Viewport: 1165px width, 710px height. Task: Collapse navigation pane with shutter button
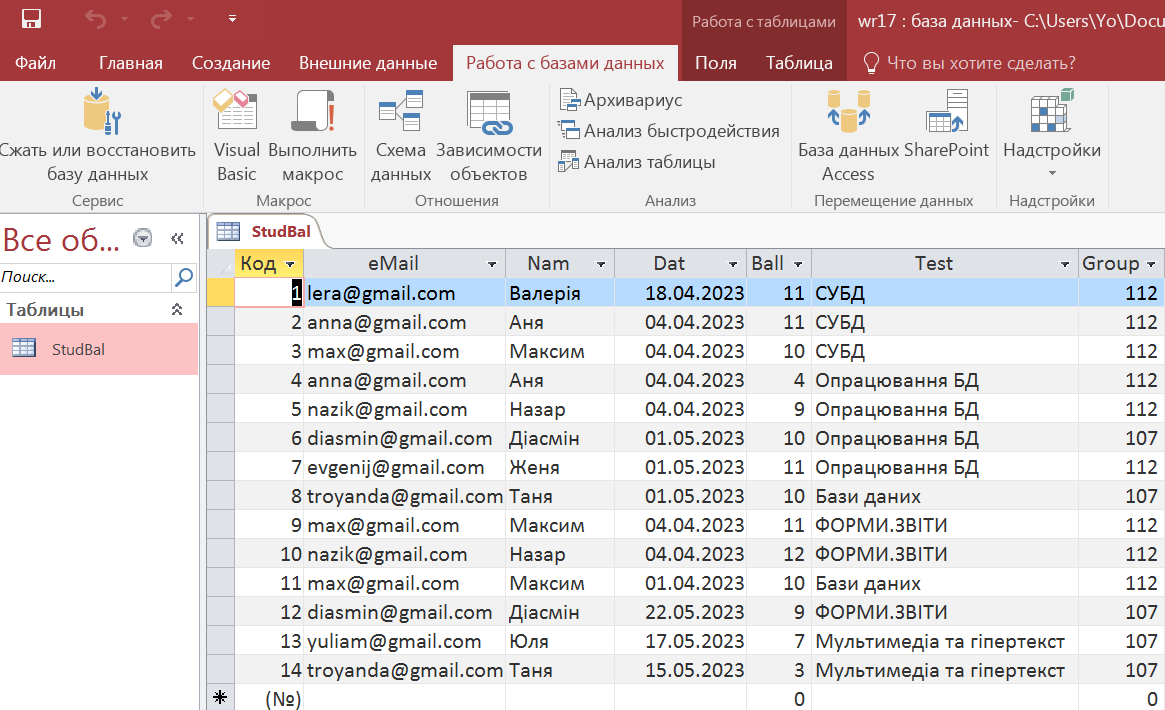click(x=178, y=238)
